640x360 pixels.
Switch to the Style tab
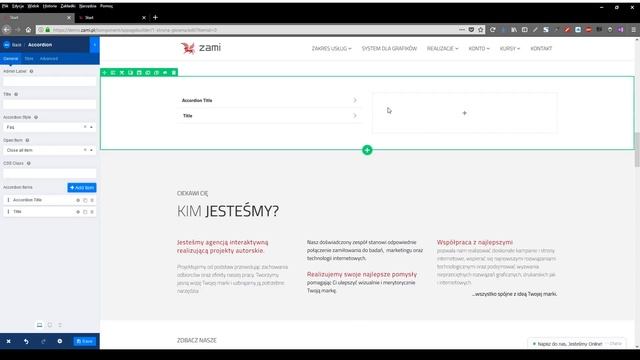point(29,59)
